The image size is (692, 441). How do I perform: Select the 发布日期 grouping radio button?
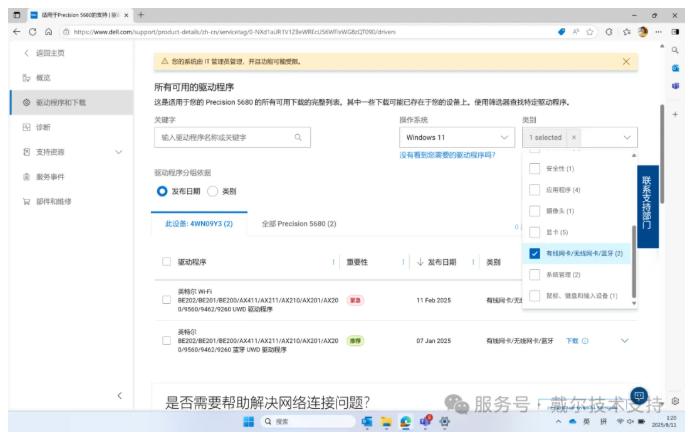pos(162,191)
